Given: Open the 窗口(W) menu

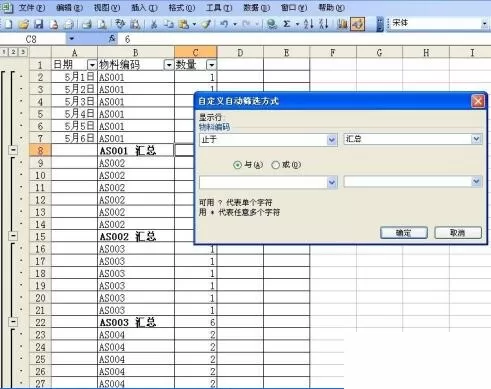Looking at the screenshot, I should pos(294,7).
